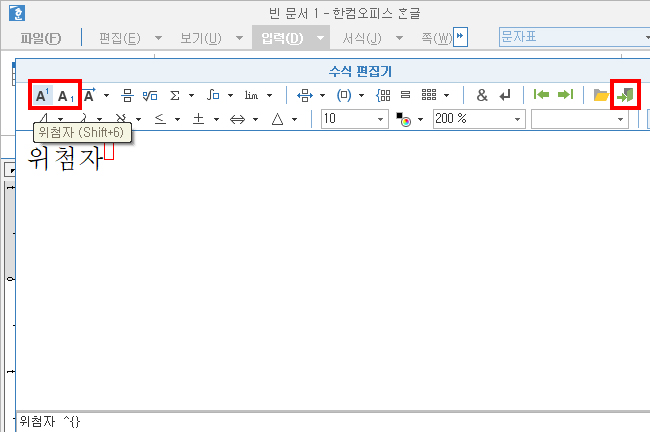Insert a square root template
Viewport: 650px width, 432px height.
(150, 96)
